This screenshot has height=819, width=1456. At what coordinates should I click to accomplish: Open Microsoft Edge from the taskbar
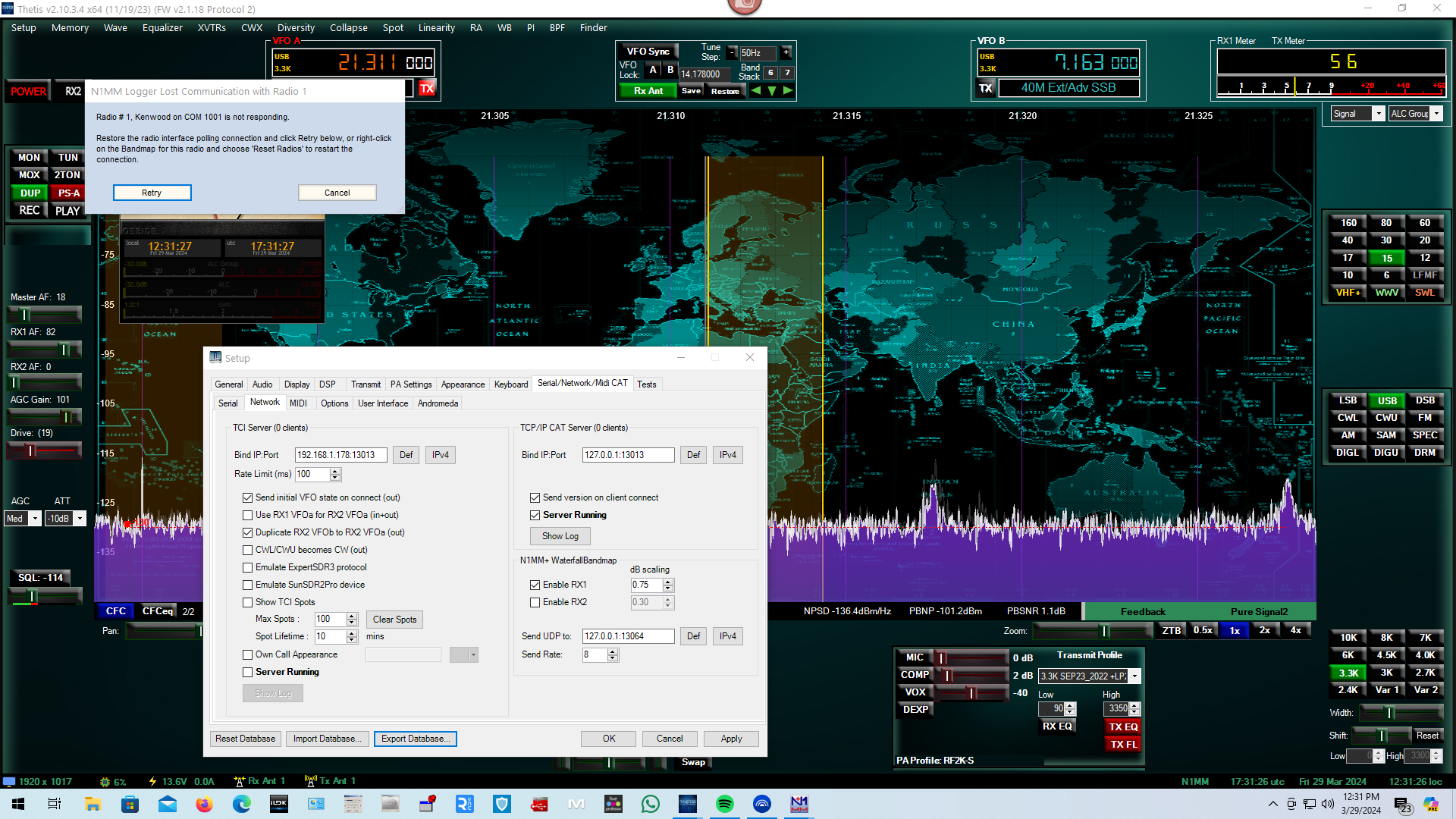[242, 804]
